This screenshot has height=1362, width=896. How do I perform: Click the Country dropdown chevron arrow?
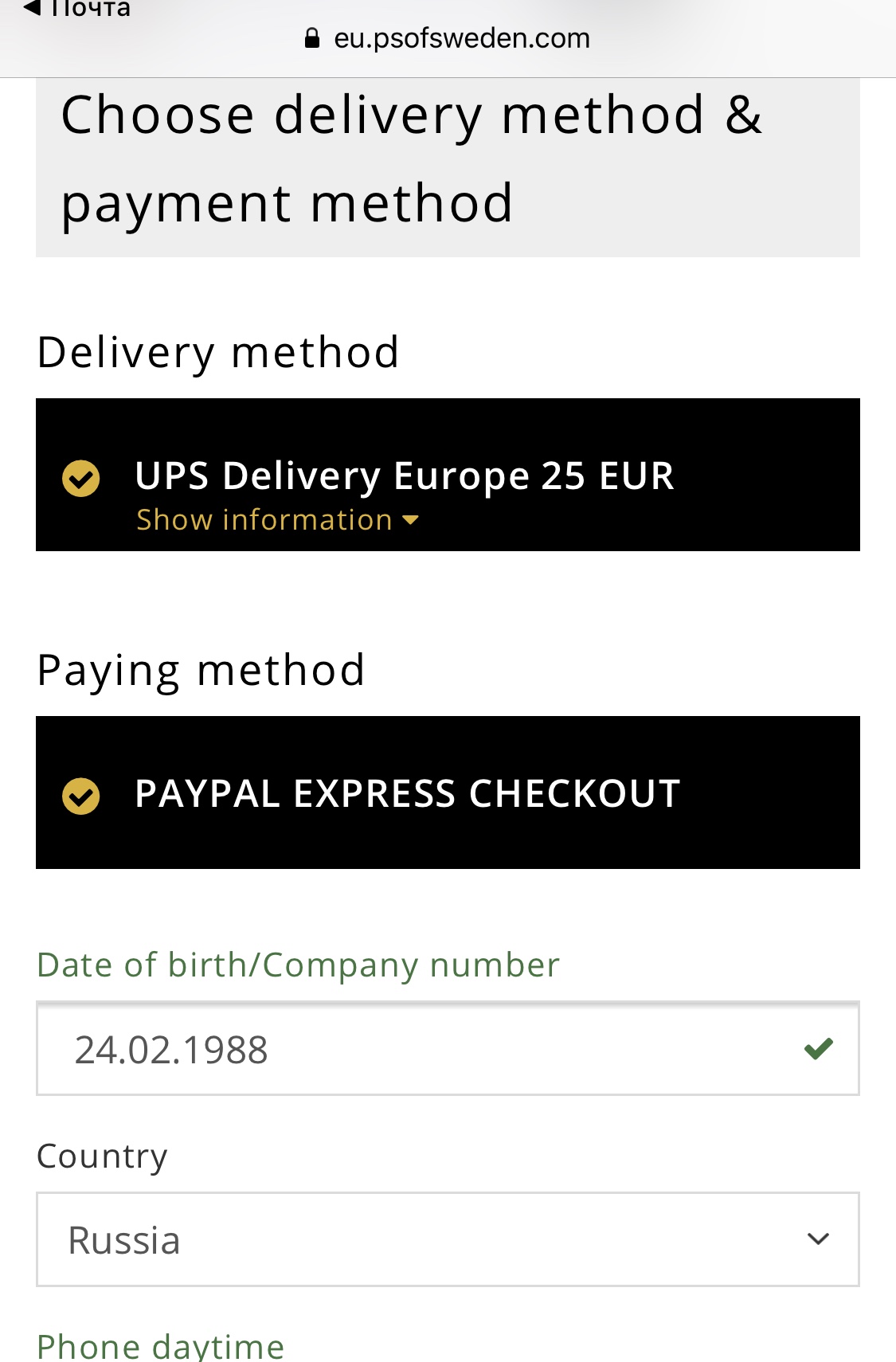[x=818, y=1239]
